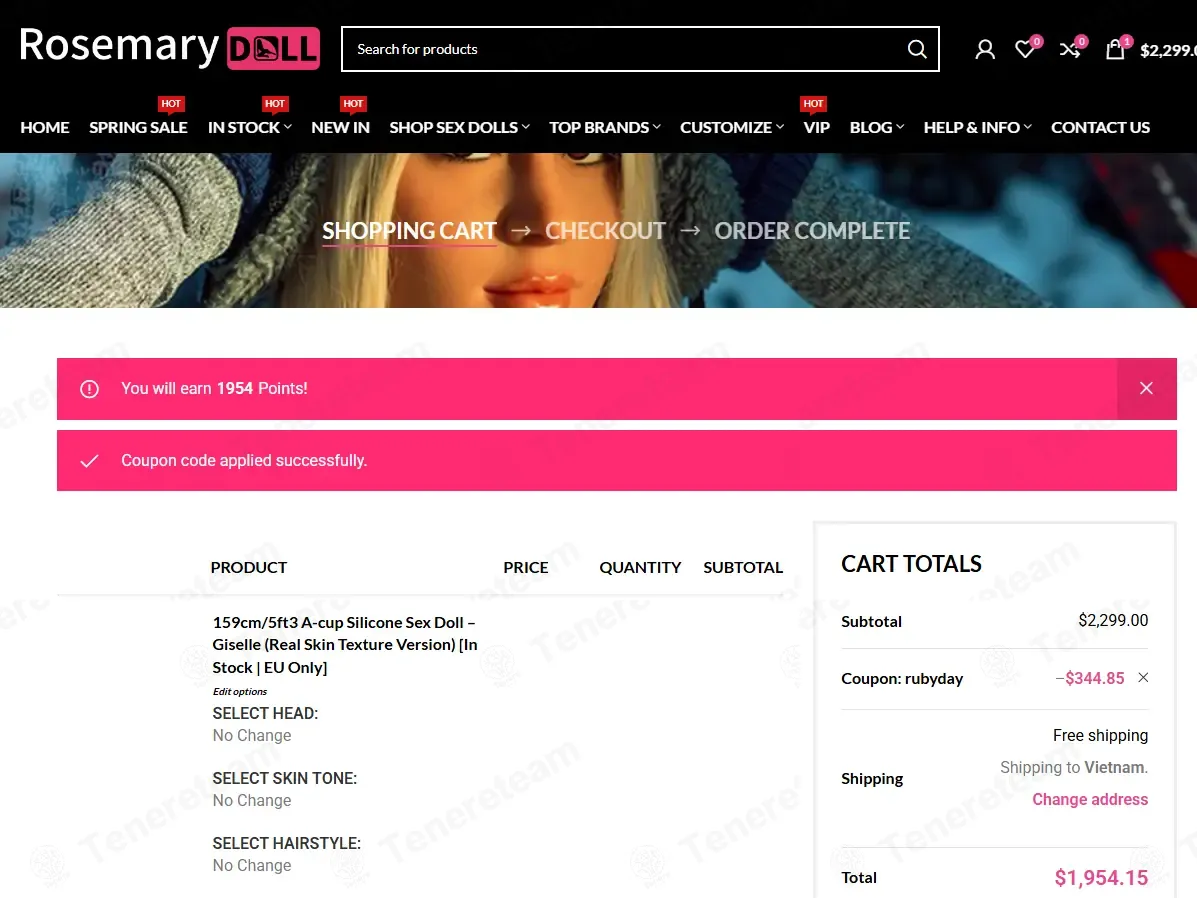The image size is (1197, 898).
Task: Click the 'You will earn 1954 Points!' message
Action: (x=215, y=388)
